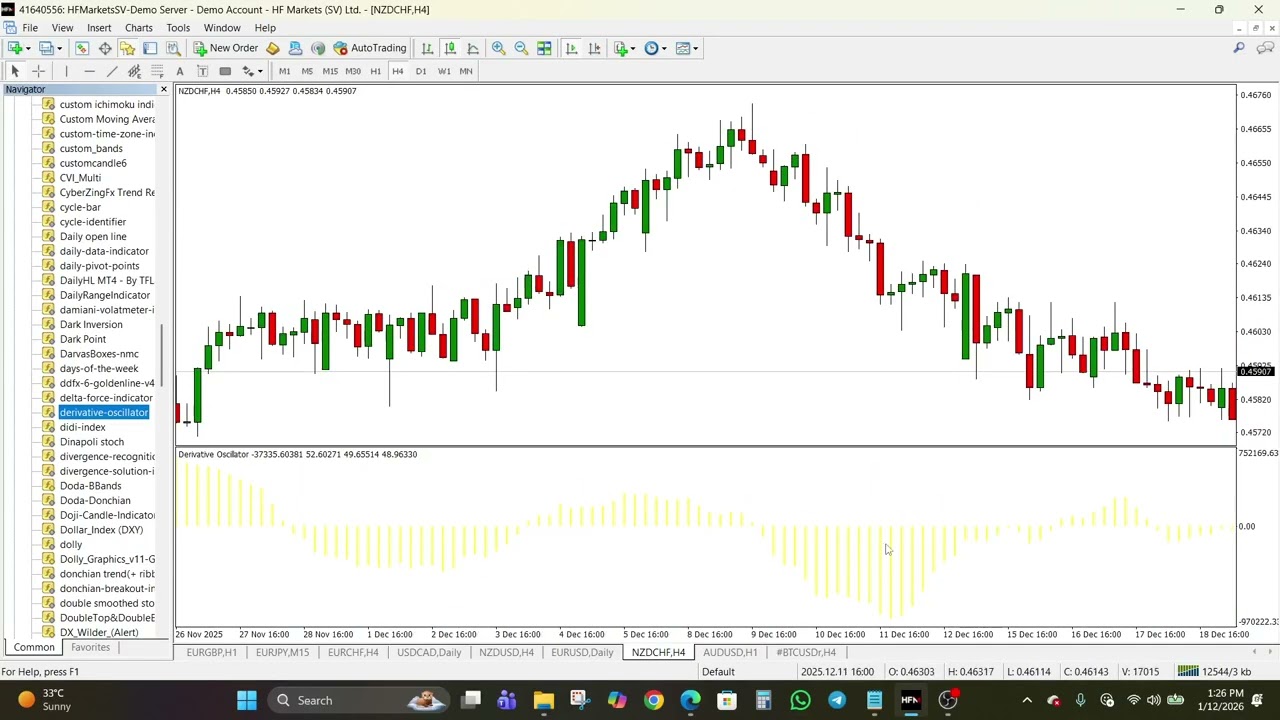Click the New Chart toolbar icon
Image resolution: width=1280 pixels, height=720 pixels.
pyautogui.click(x=14, y=48)
